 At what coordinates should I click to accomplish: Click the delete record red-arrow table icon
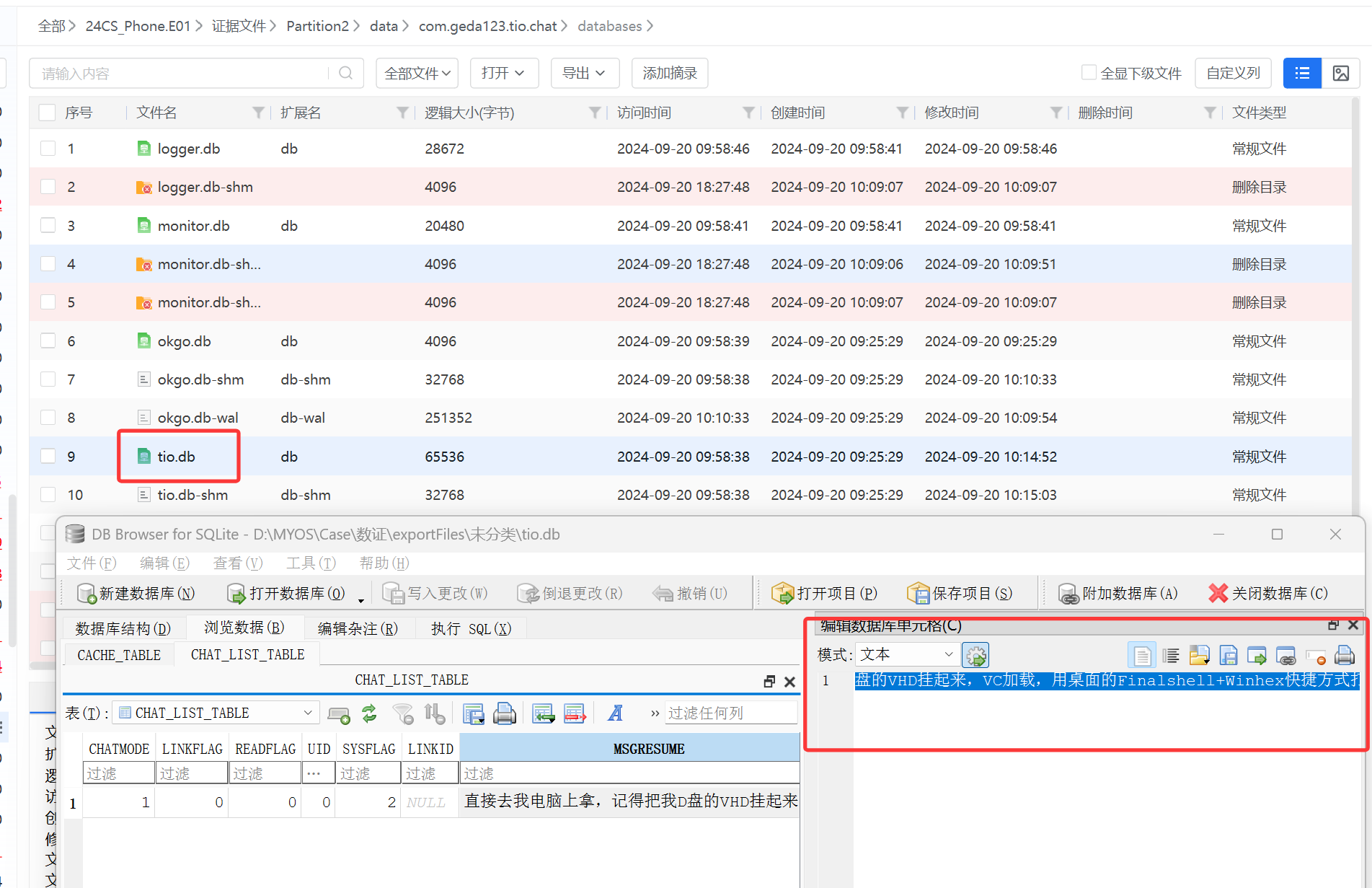pyautogui.click(x=575, y=713)
